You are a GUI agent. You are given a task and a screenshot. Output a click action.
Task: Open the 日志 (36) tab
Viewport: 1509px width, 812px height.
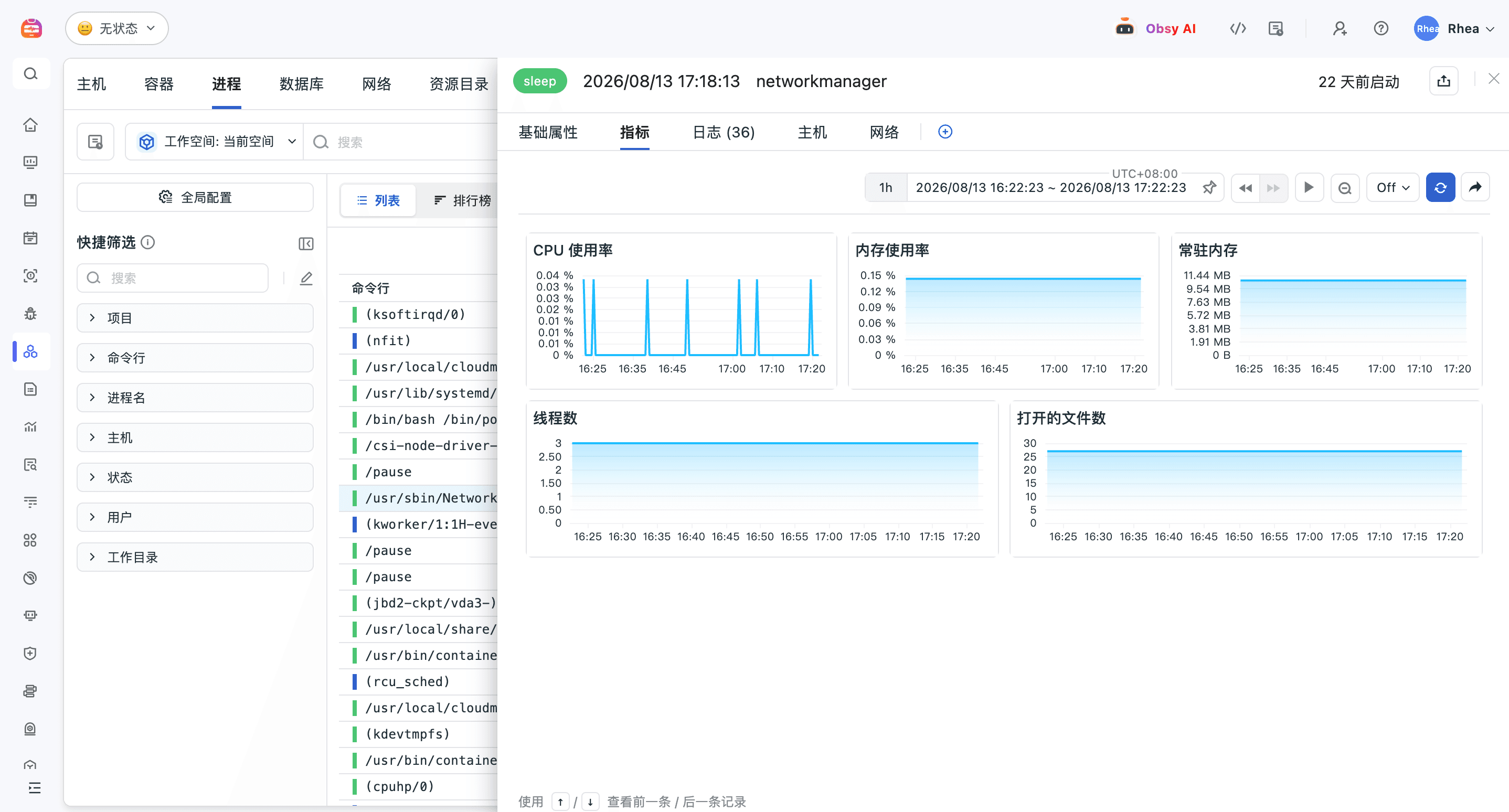(724, 132)
